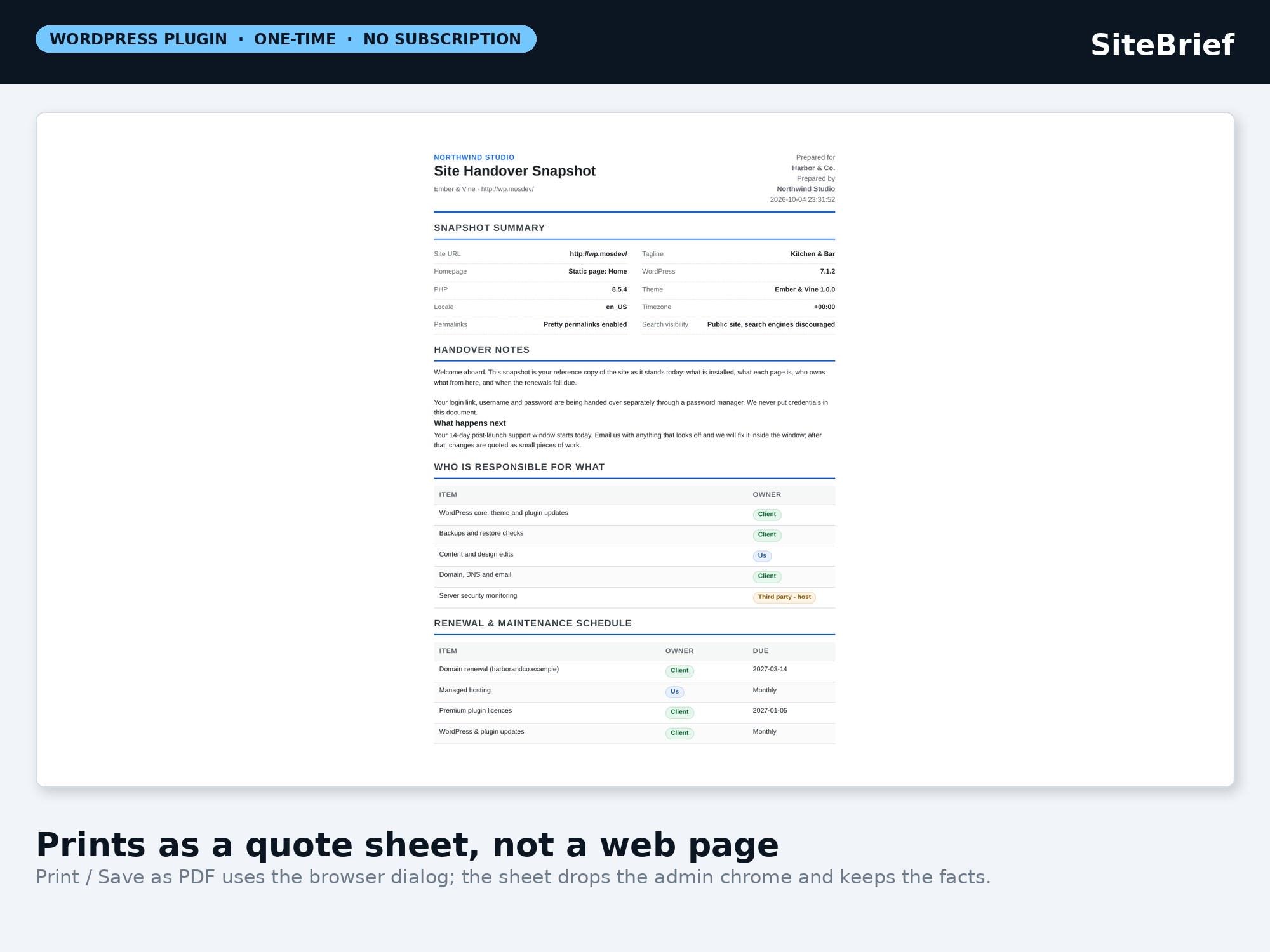
Task: Click the timestamp 2026-10-04 23:31:52
Action: 802,199
